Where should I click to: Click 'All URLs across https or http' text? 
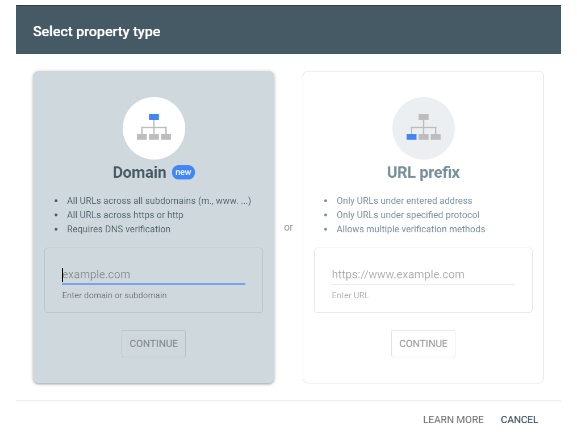click(125, 215)
